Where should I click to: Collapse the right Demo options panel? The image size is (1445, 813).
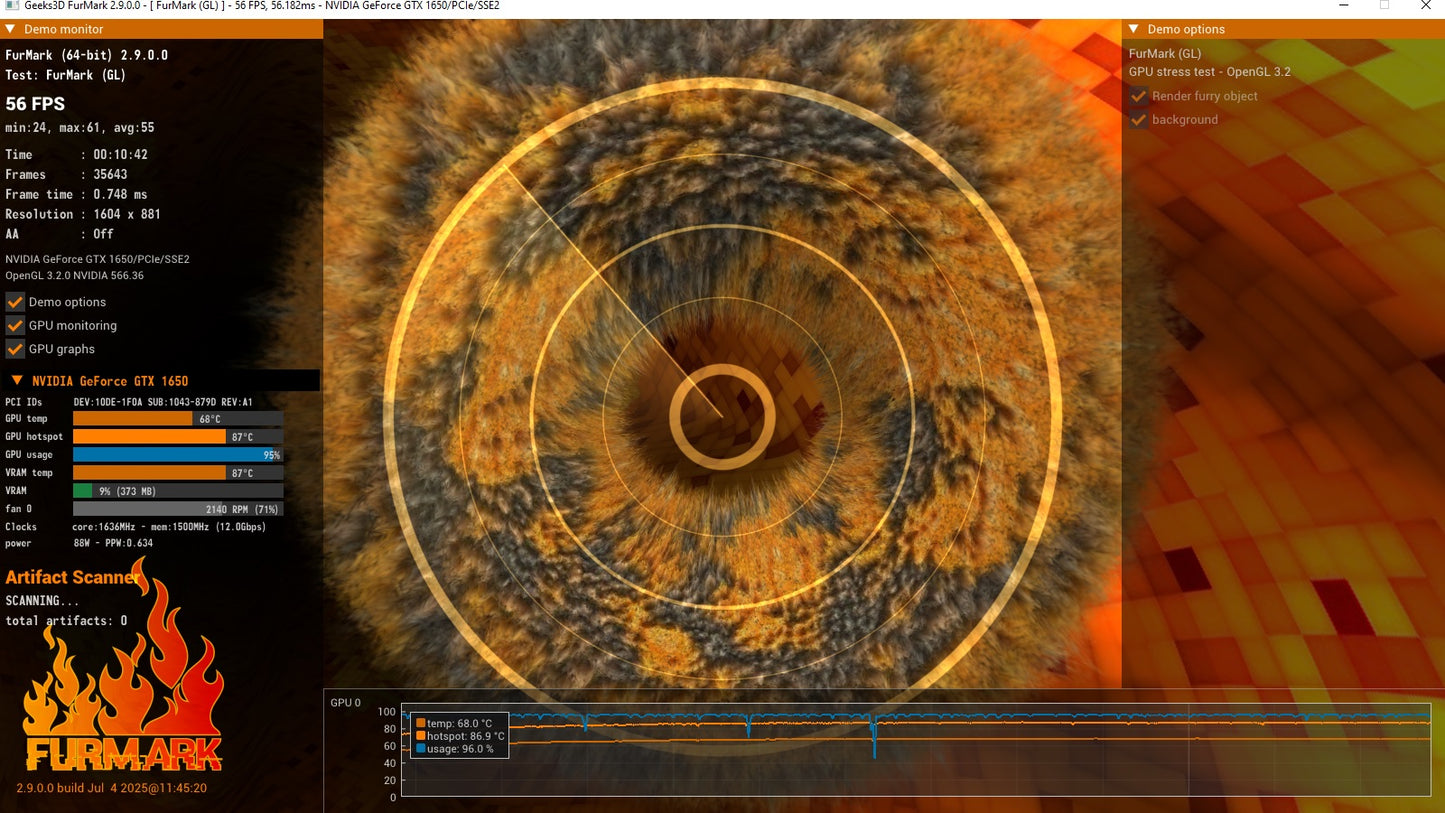pyautogui.click(x=1133, y=30)
